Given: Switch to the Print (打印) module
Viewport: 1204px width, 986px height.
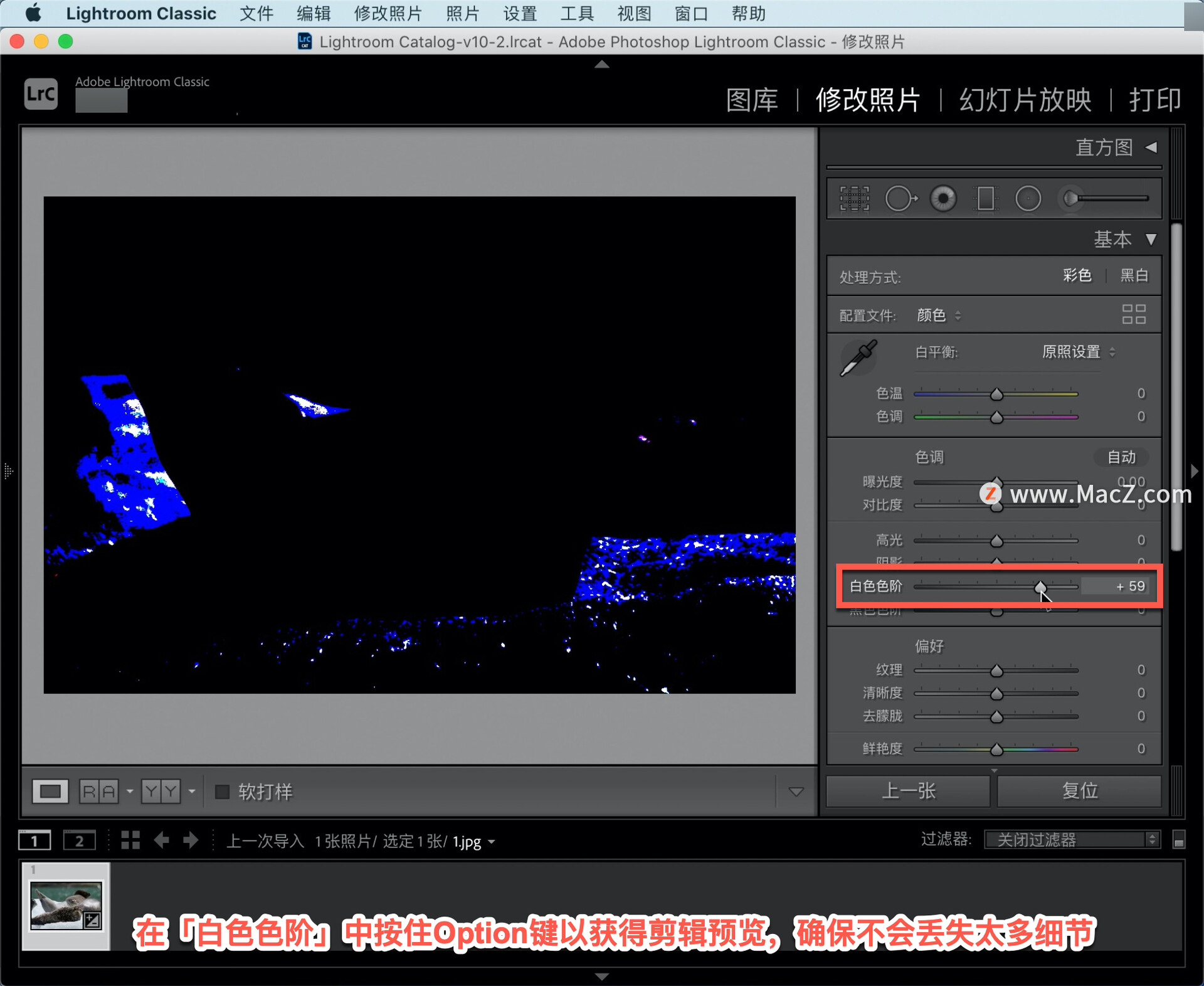Looking at the screenshot, I should 1155,100.
